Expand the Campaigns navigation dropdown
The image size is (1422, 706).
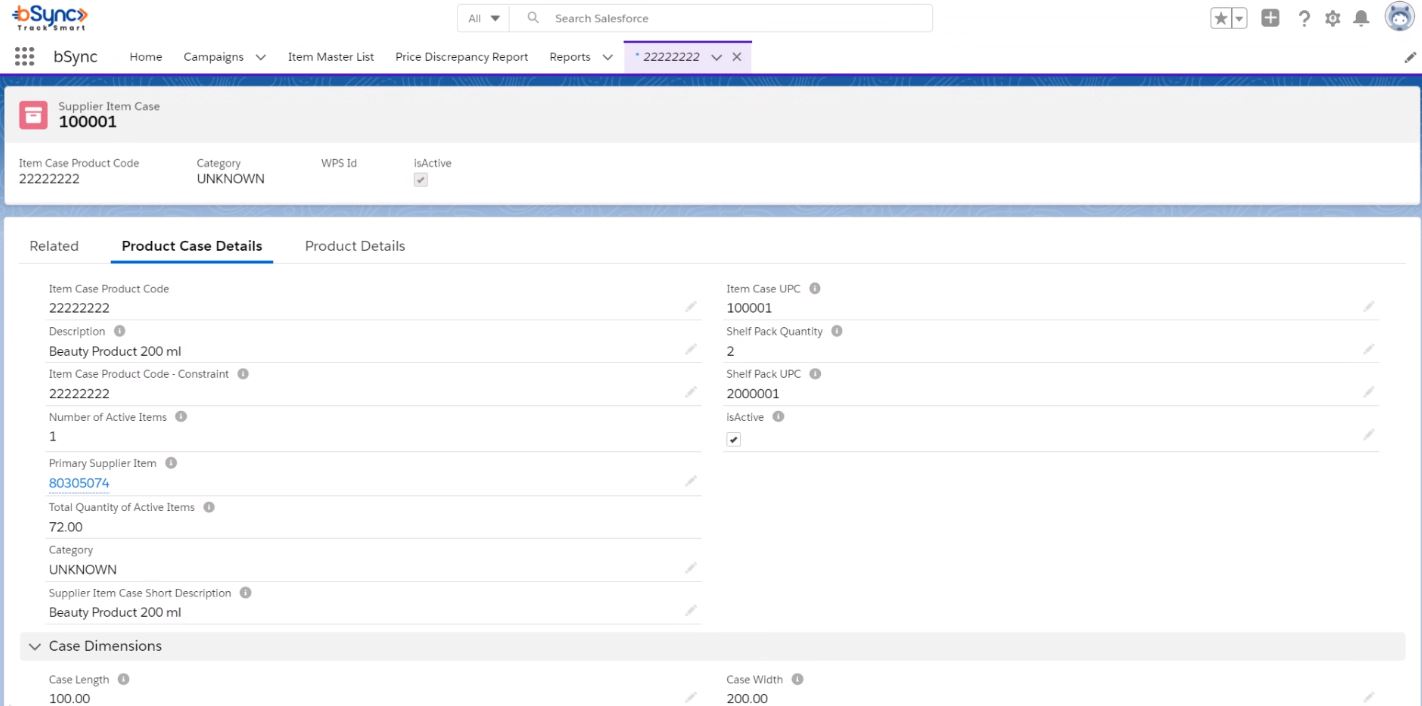point(261,57)
